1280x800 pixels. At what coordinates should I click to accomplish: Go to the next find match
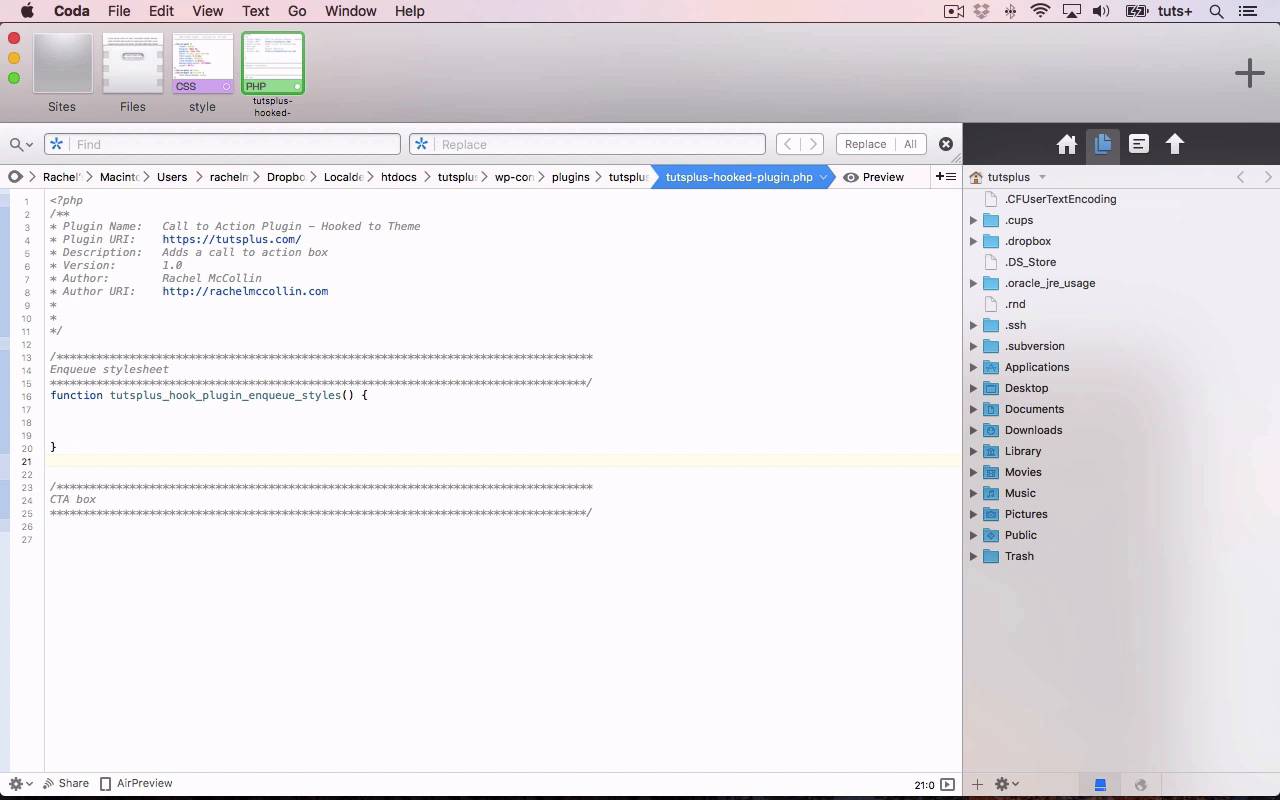tap(813, 144)
